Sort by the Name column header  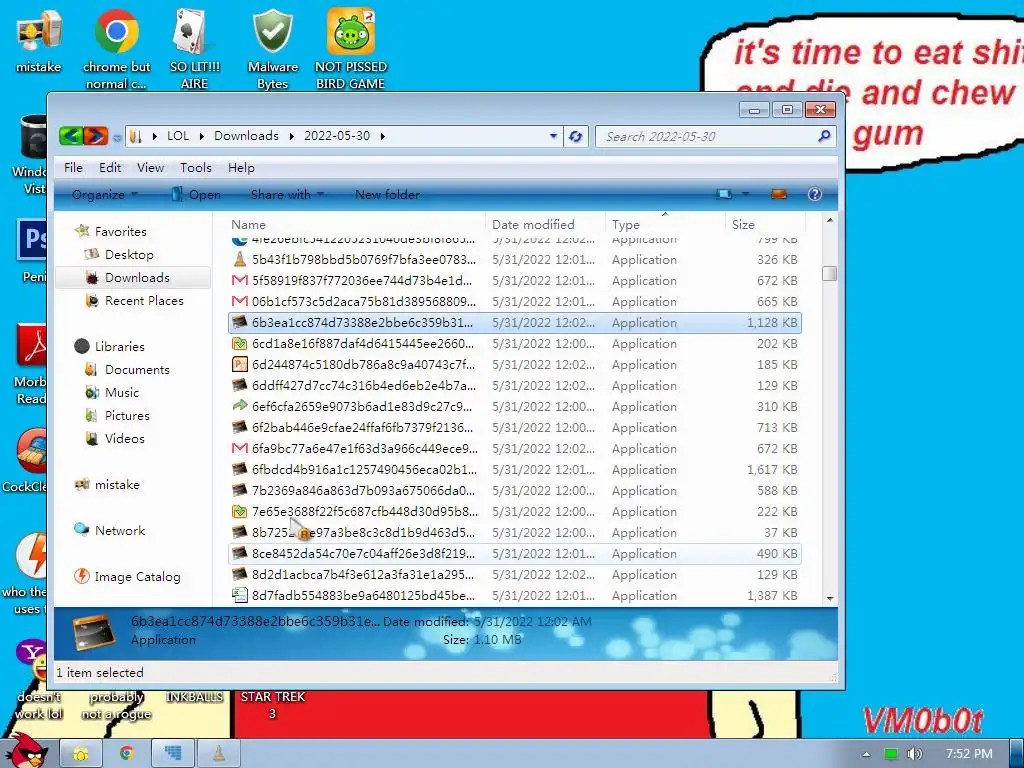355,225
